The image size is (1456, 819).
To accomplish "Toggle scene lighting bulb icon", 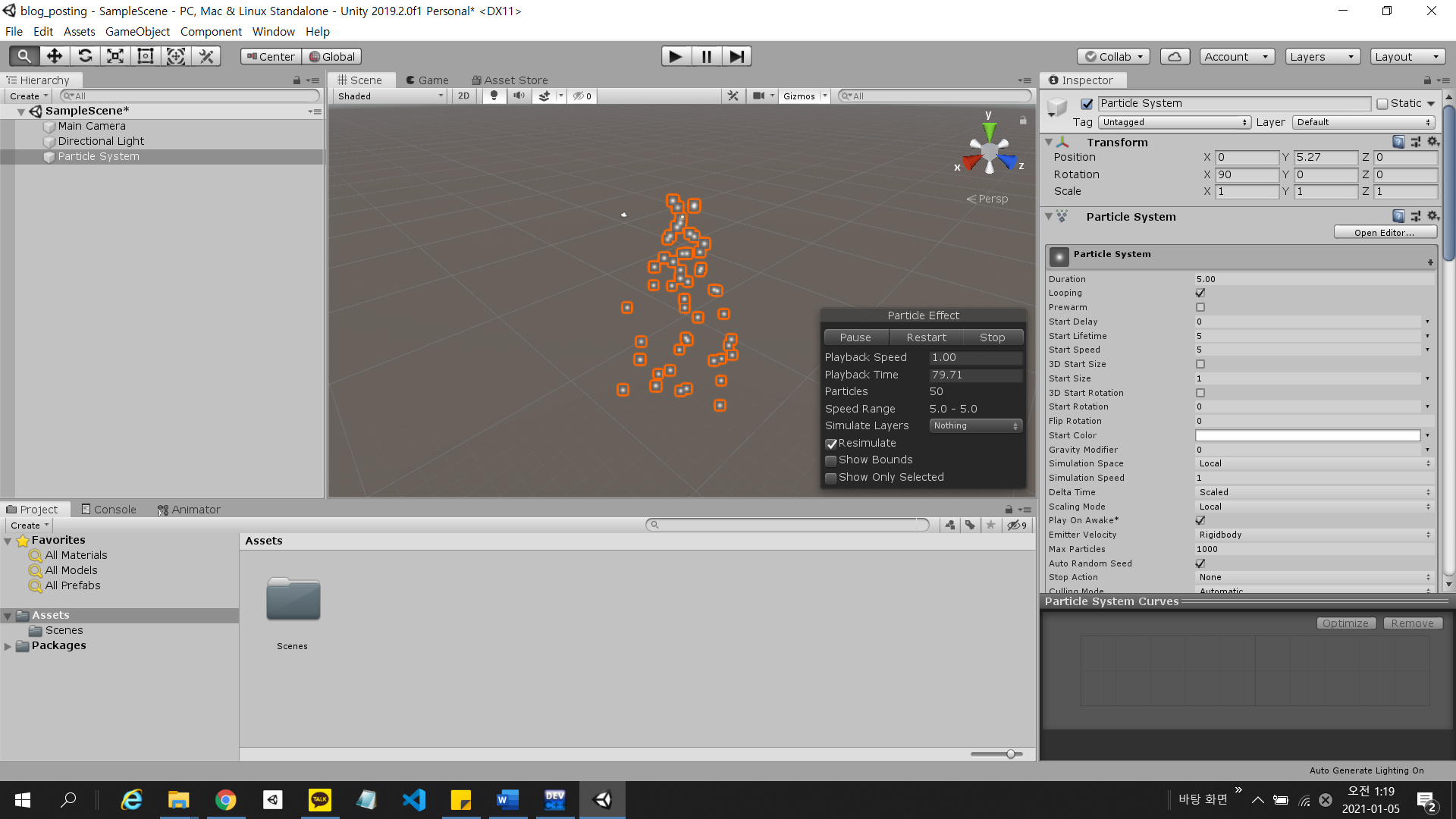I will point(494,96).
